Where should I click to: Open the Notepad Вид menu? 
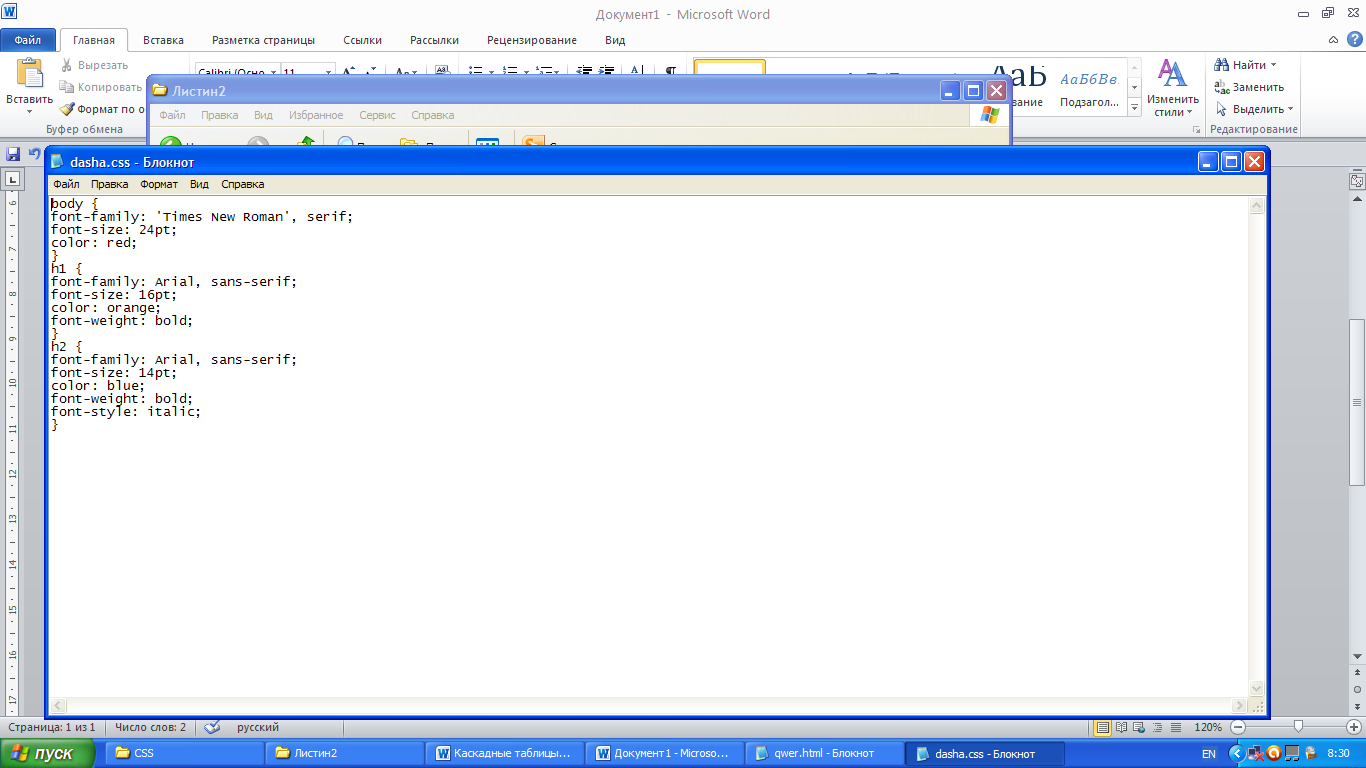[x=199, y=184]
